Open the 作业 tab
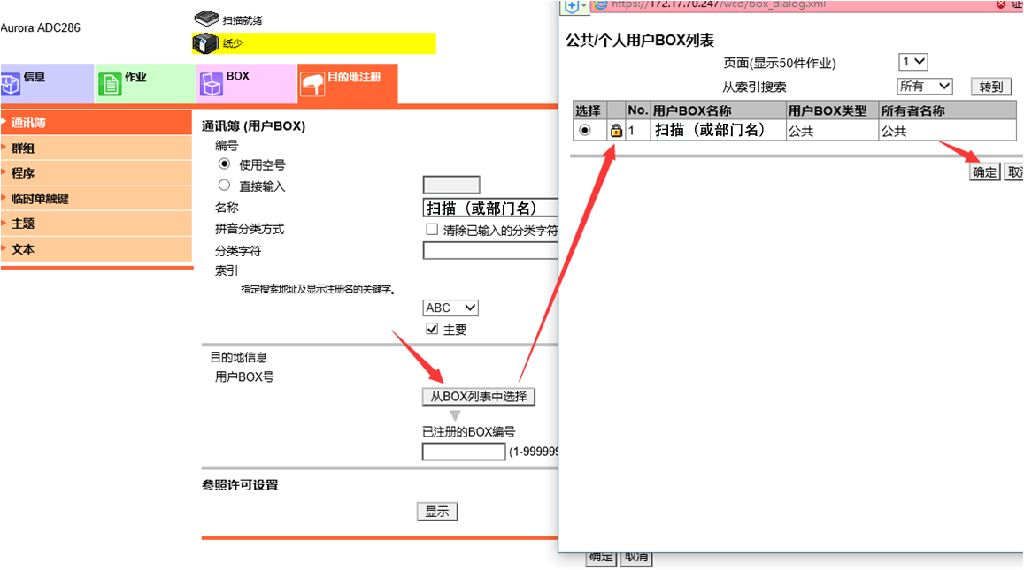Viewport: 1024px width, 570px height. [144, 84]
